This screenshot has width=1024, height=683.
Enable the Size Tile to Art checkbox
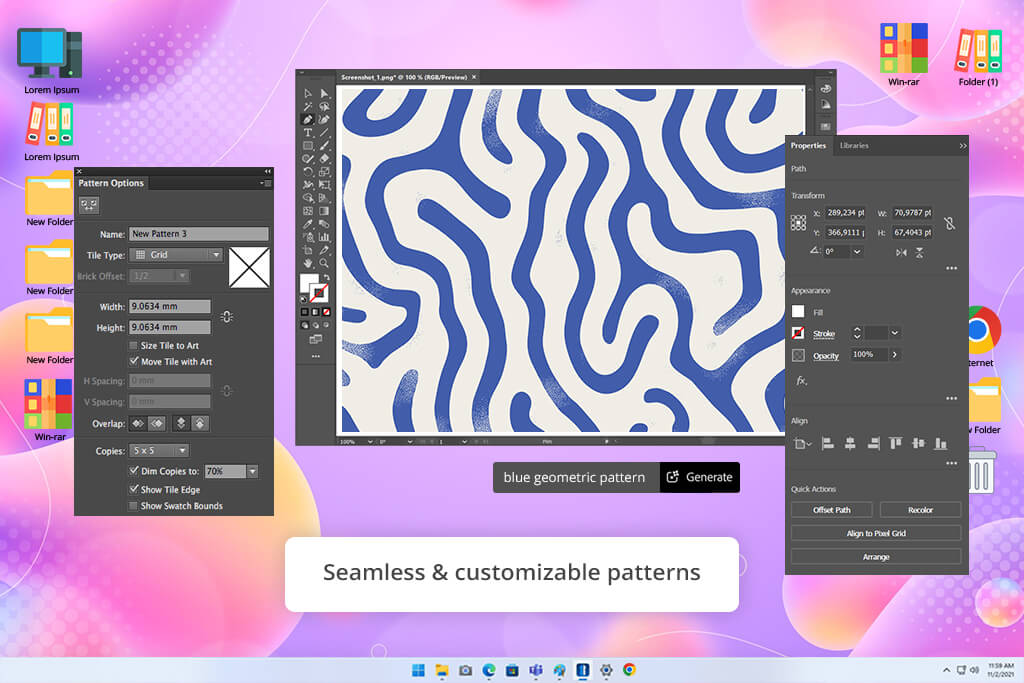point(134,345)
